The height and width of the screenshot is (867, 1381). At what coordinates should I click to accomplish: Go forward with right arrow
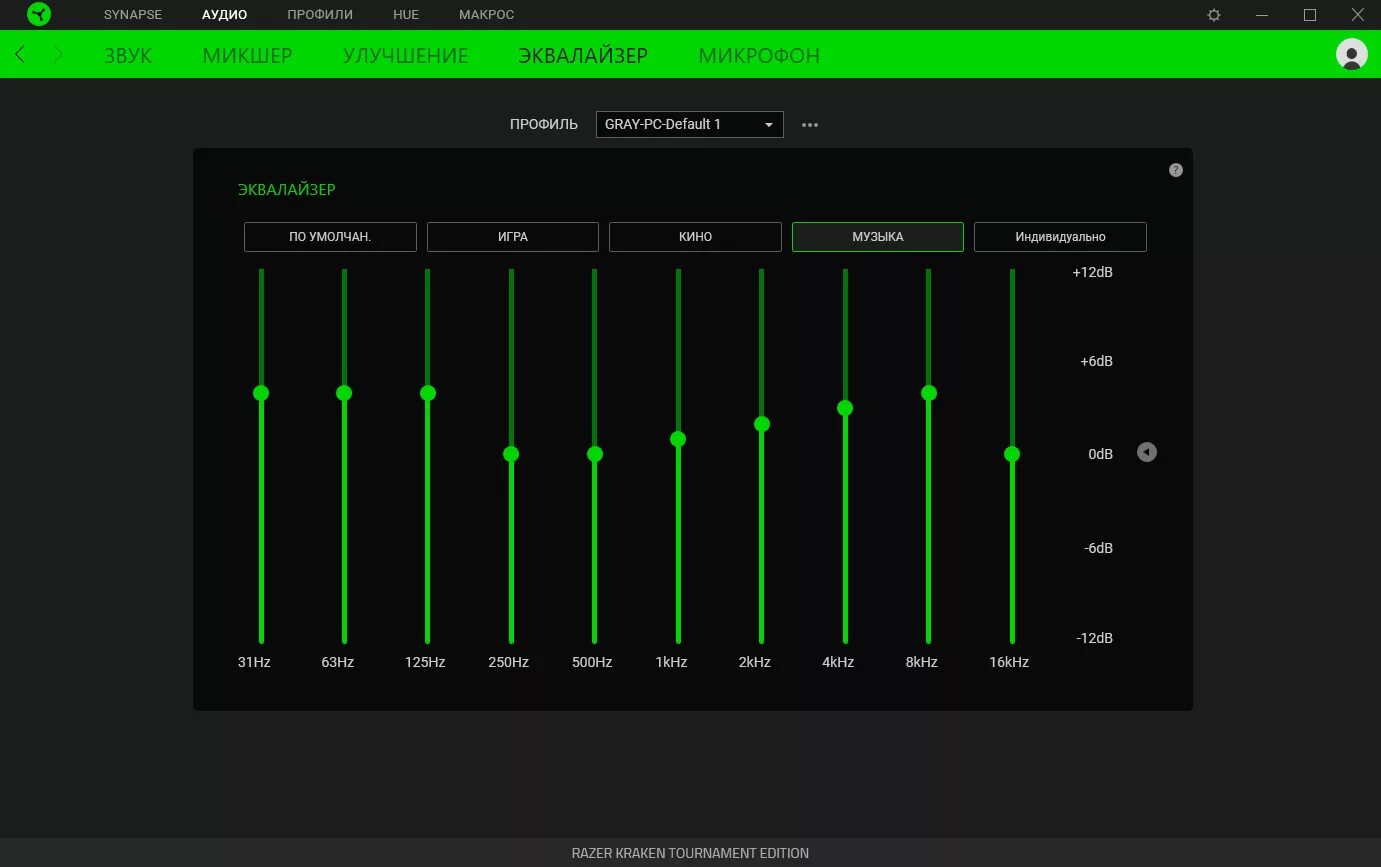(58, 54)
